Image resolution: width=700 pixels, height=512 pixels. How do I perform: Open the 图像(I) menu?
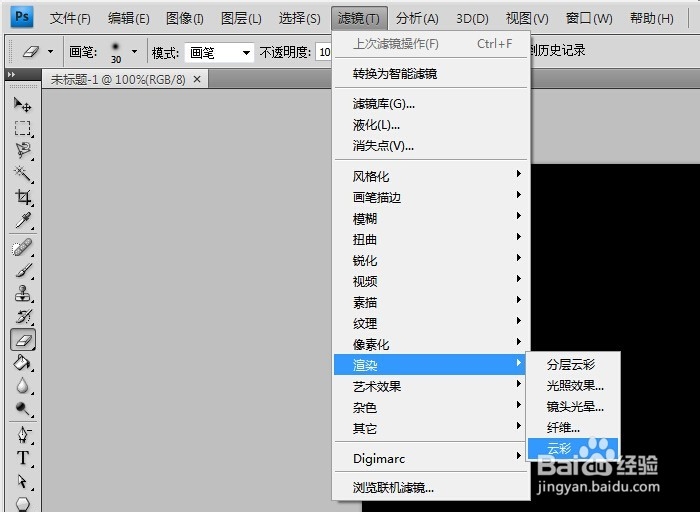pyautogui.click(x=185, y=18)
